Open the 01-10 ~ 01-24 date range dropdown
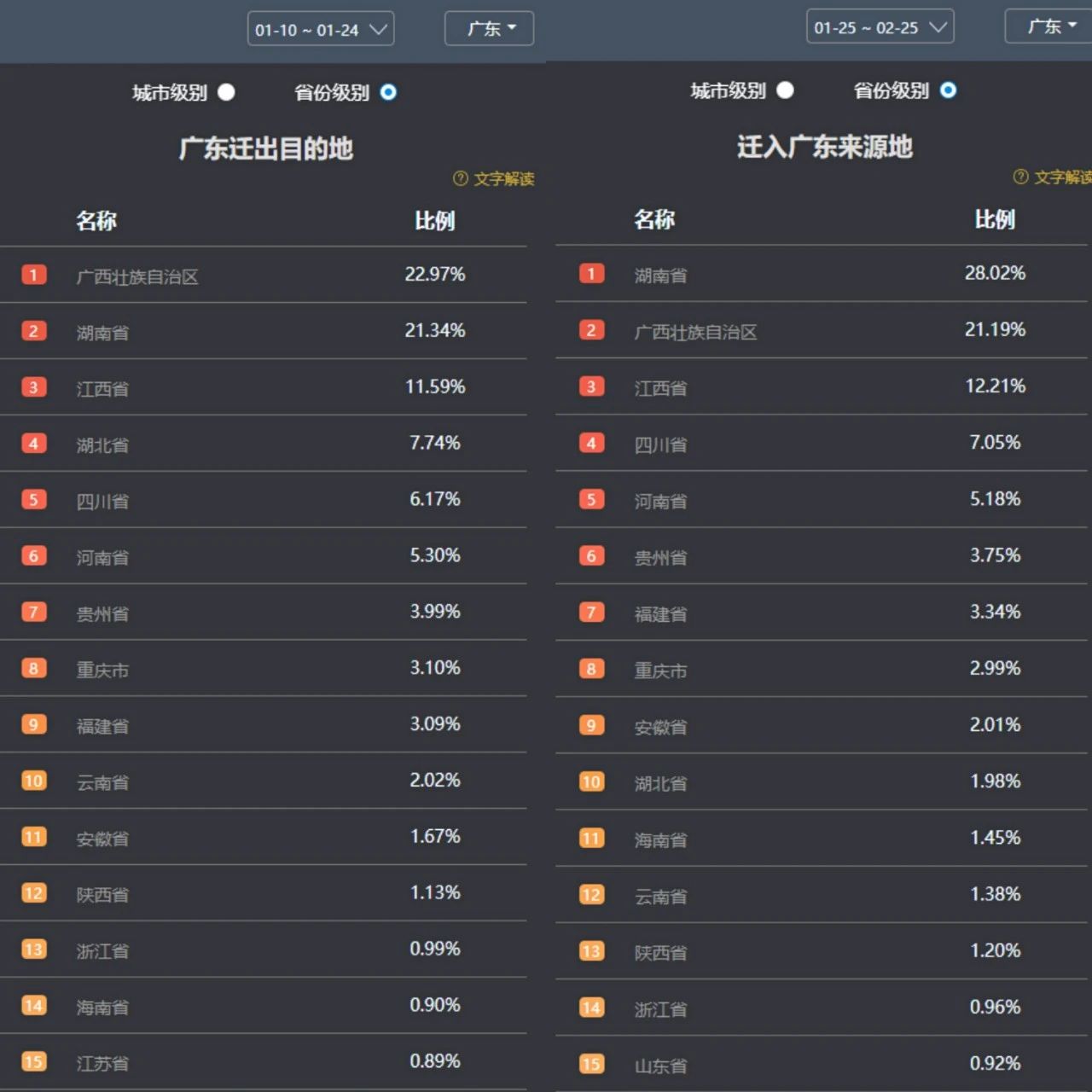 point(321,29)
